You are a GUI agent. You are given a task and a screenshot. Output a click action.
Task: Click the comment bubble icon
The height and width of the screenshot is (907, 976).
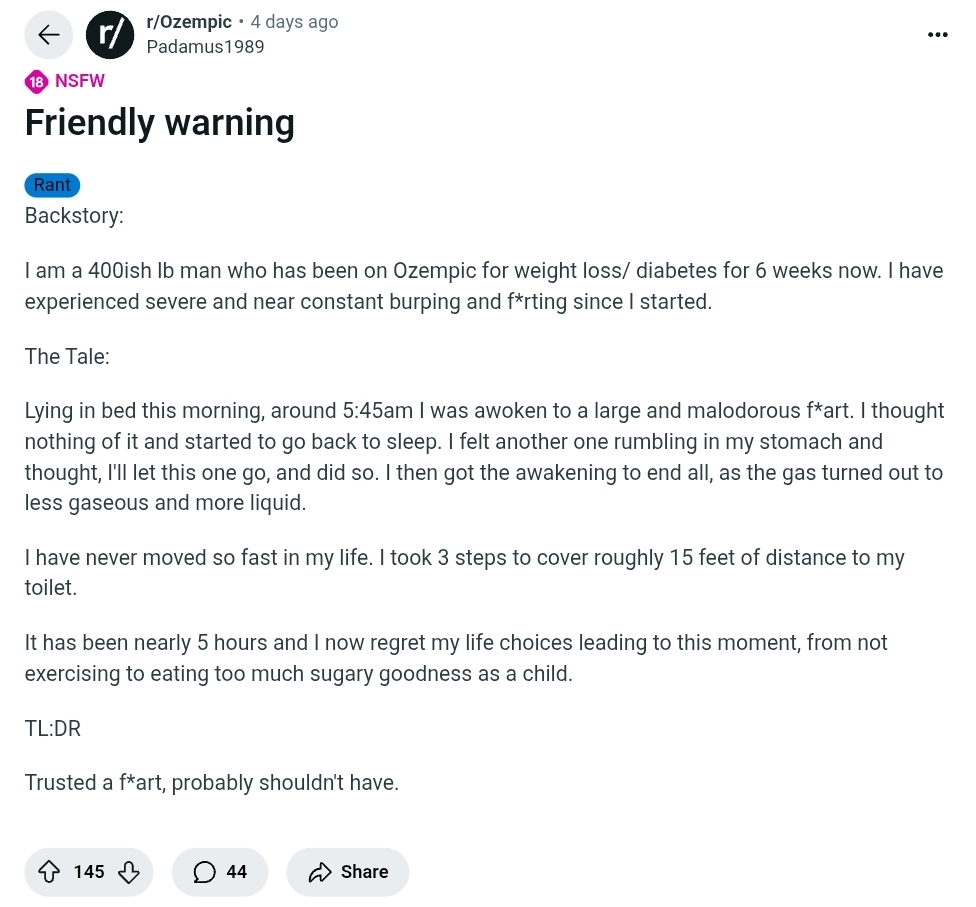pyautogui.click(x=204, y=872)
